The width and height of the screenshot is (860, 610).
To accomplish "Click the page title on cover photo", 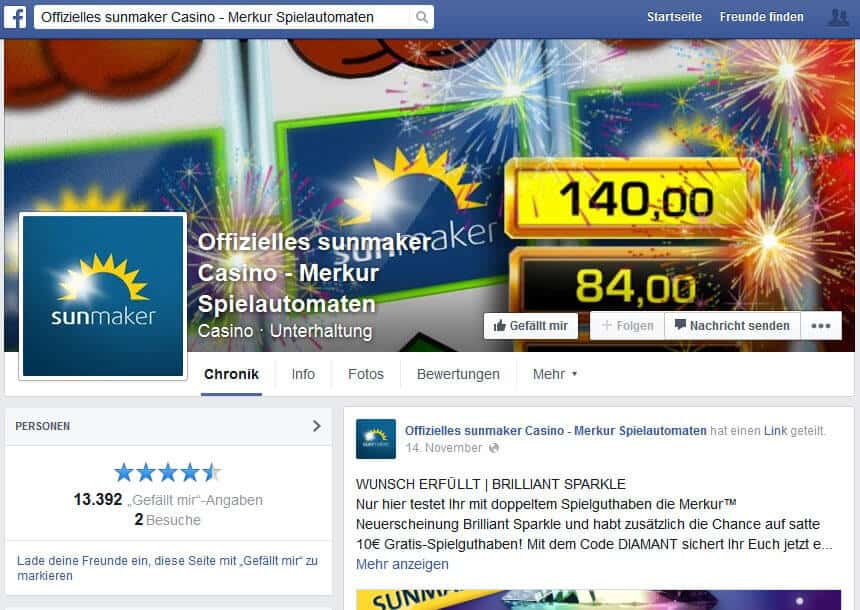I will (313, 273).
